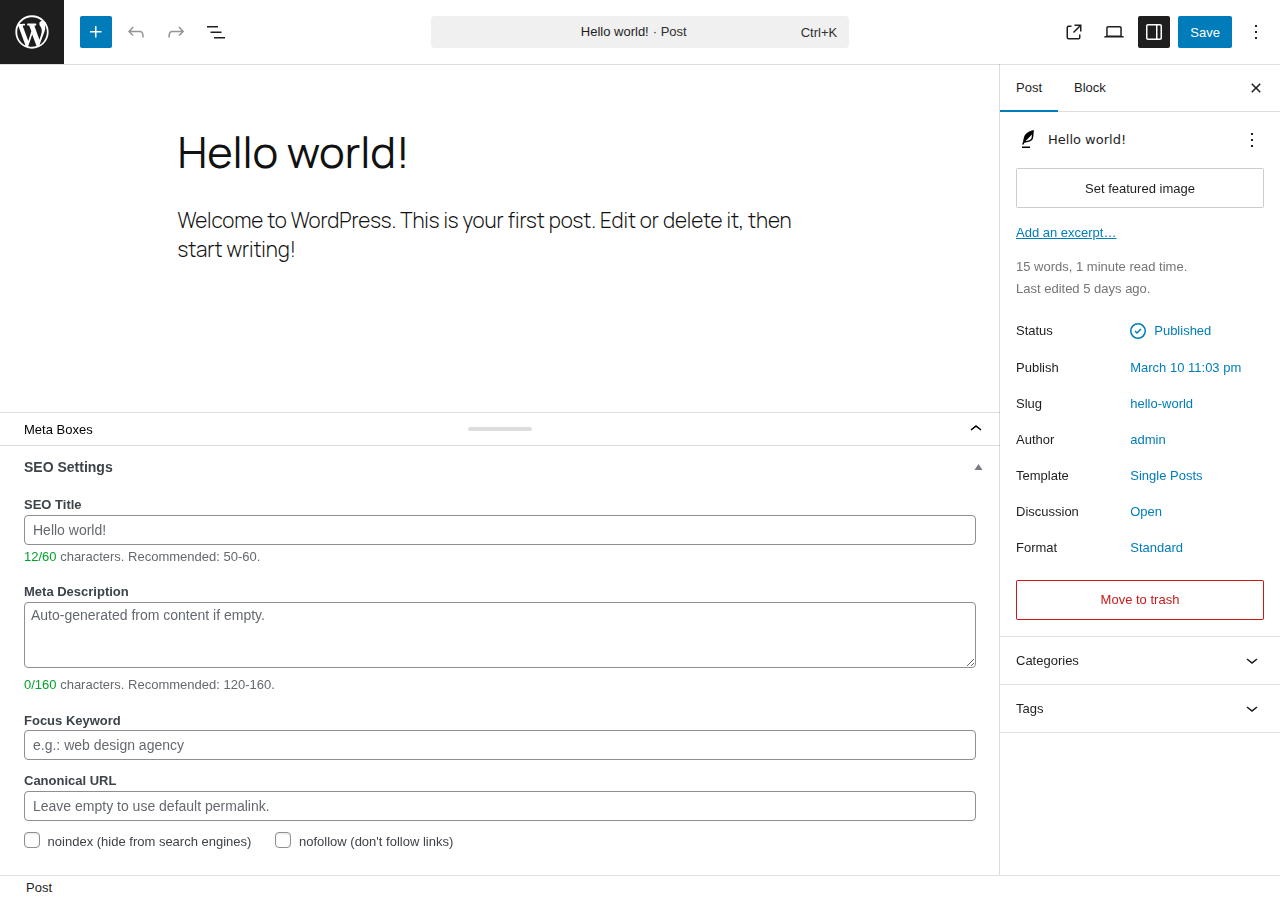The height and width of the screenshot is (900, 1280).
Task: Enable the noindex checkbox
Action: 31,840
